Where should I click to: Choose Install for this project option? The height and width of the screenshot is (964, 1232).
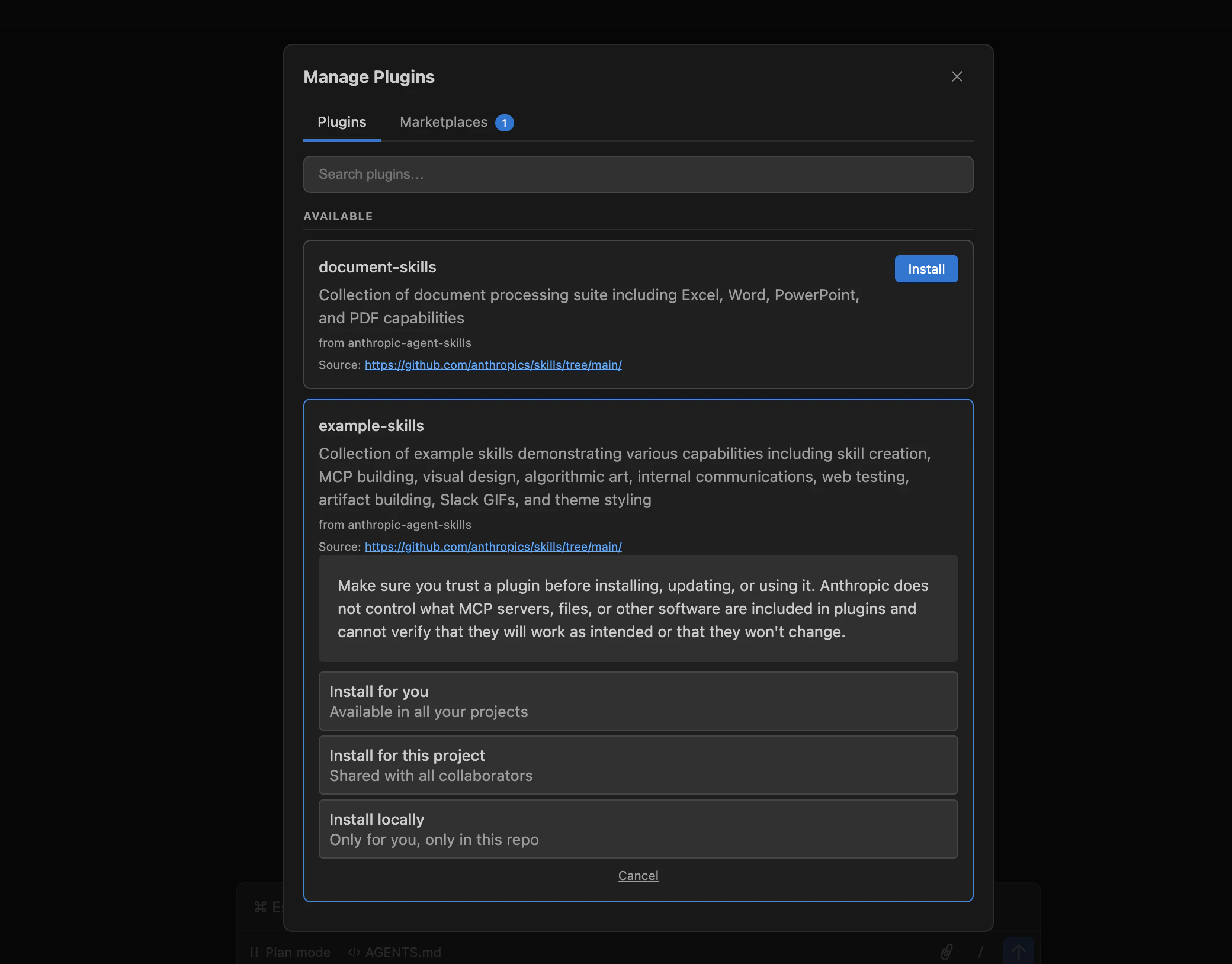(x=638, y=765)
